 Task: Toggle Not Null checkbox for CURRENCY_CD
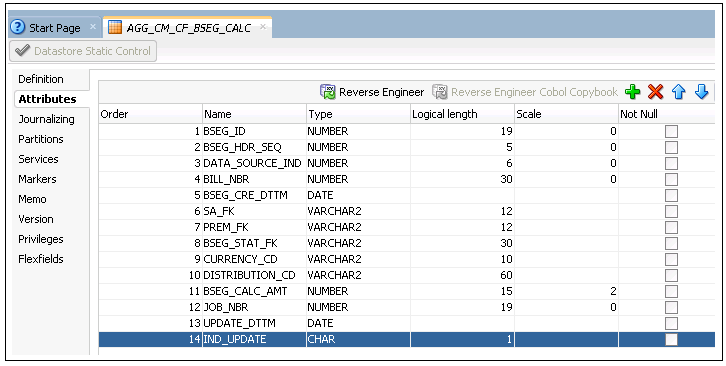671,259
